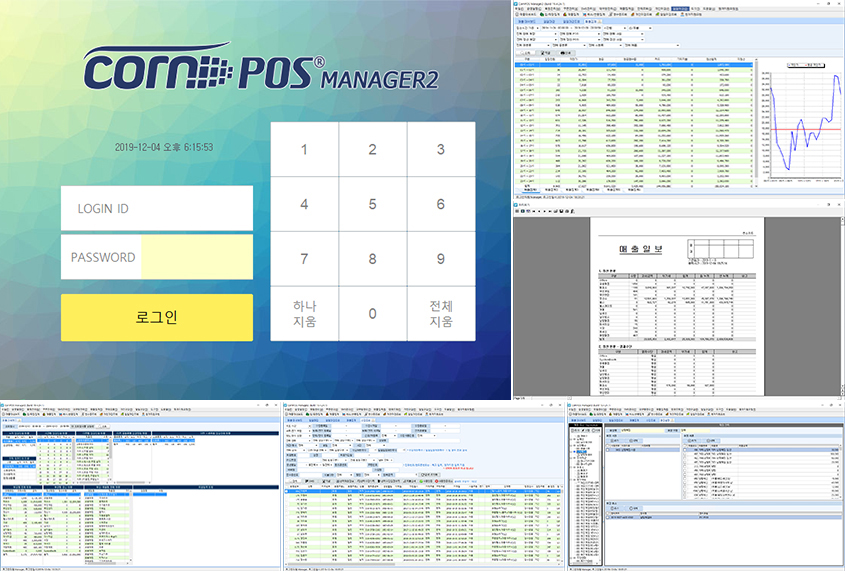Click the 2019-12-04 오후 6:15:53 timestamp
Image resolution: width=845 pixels, height=573 pixels.
coord(164,147)
